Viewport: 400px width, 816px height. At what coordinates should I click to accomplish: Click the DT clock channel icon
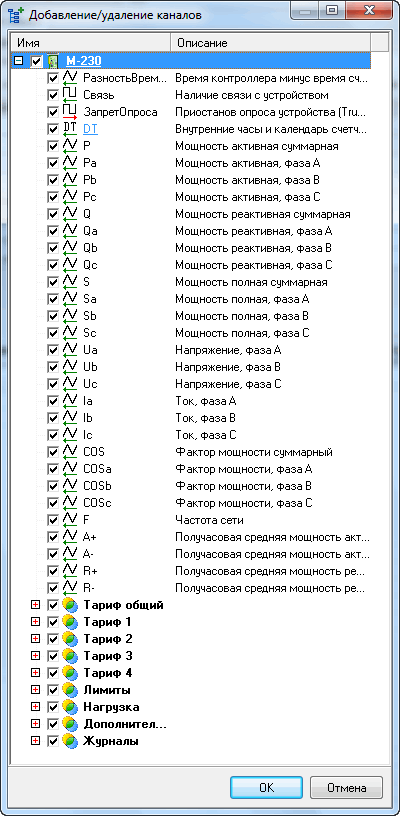click(x=69, y=129)
